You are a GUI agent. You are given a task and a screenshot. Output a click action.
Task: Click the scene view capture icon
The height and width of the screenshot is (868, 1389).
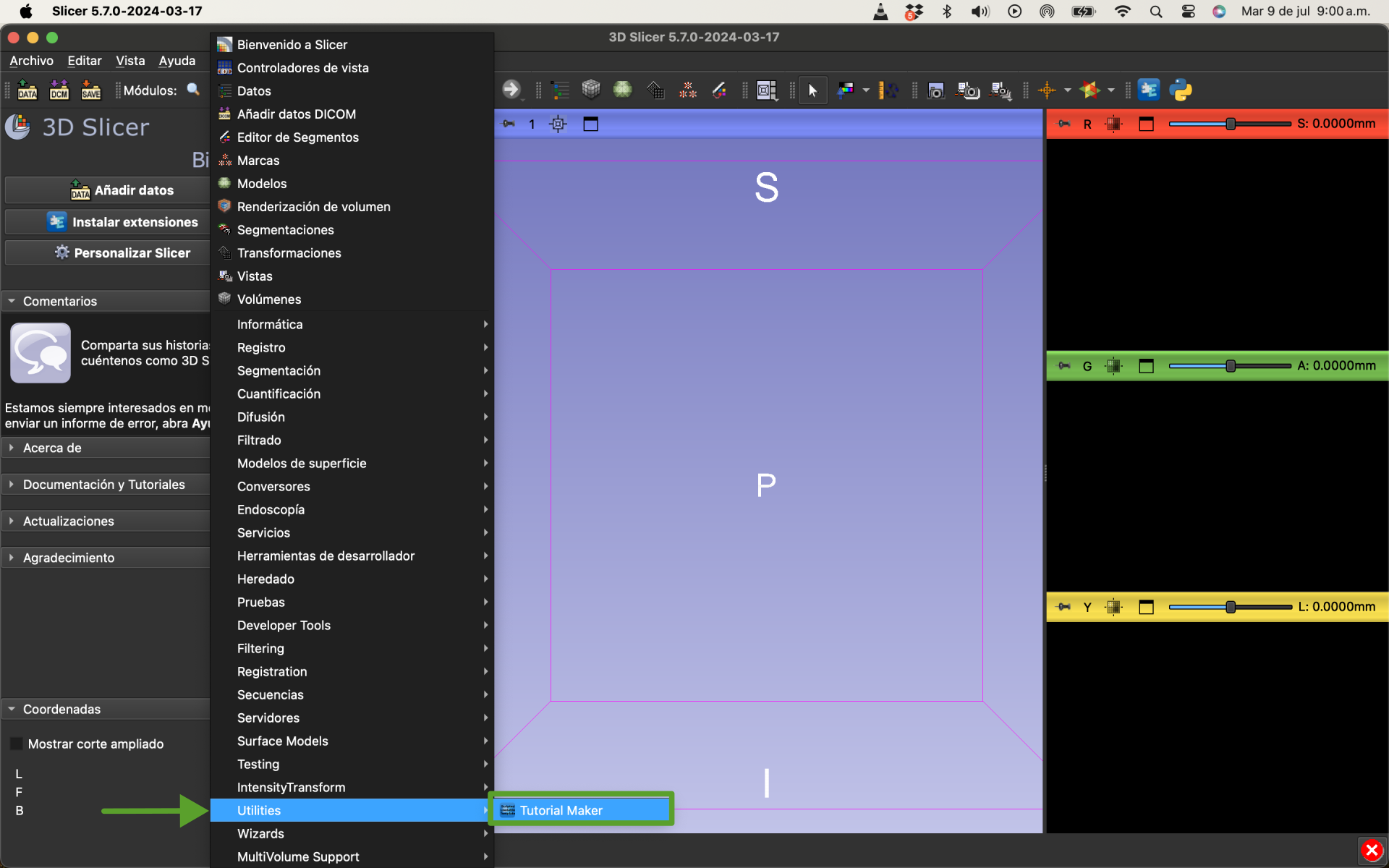968,90
